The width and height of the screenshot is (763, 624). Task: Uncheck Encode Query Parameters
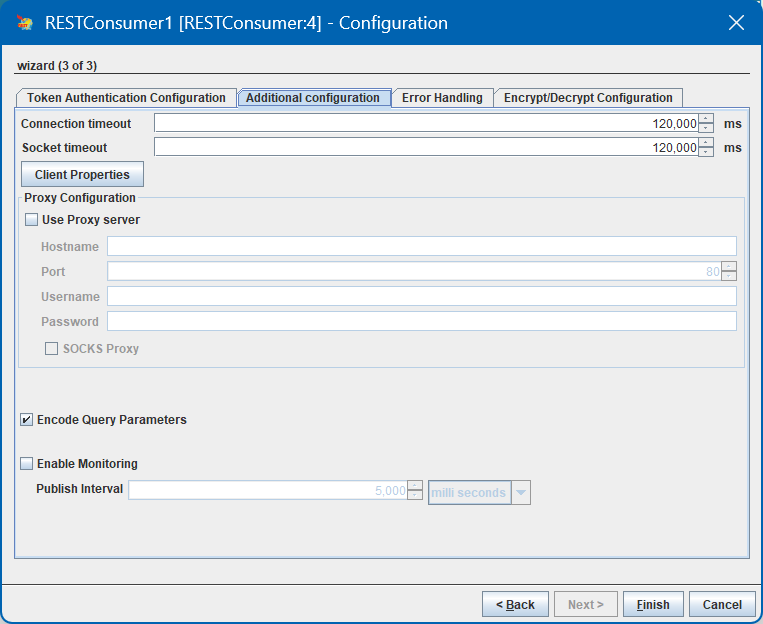tap(26, 420)
